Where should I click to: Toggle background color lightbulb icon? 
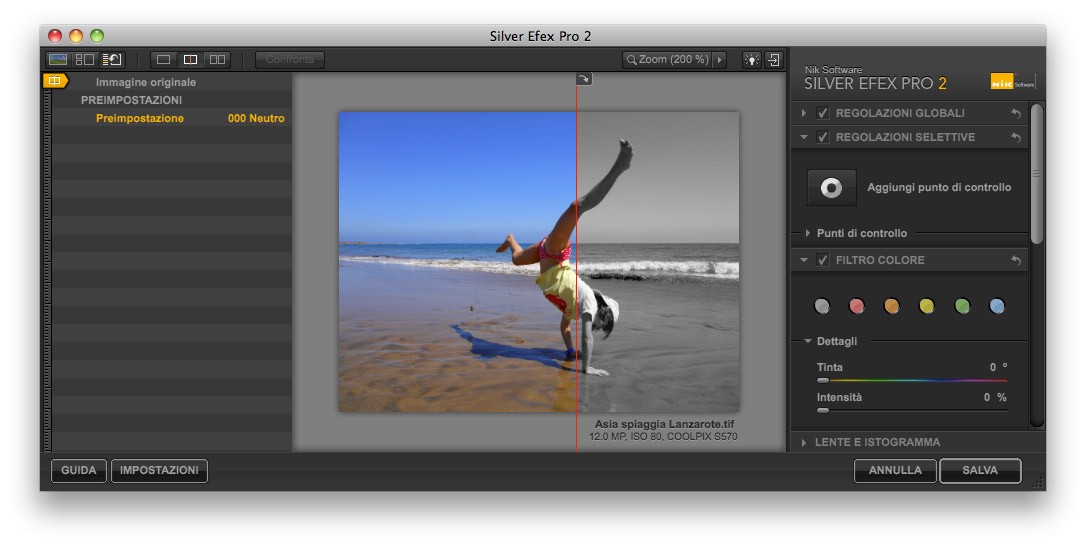[751, 60]
